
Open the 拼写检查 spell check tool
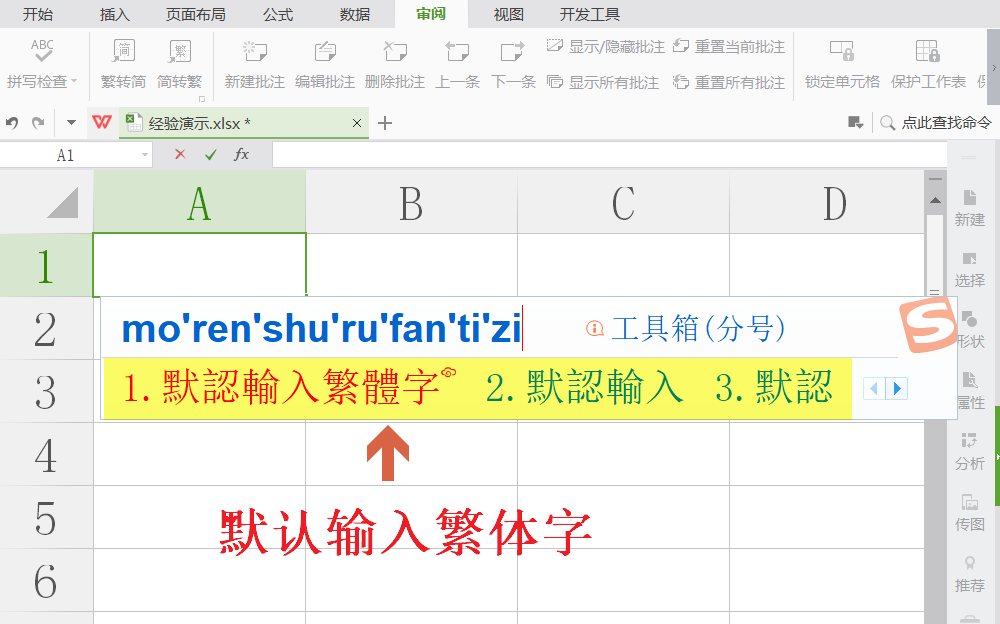tap(41, 63)
